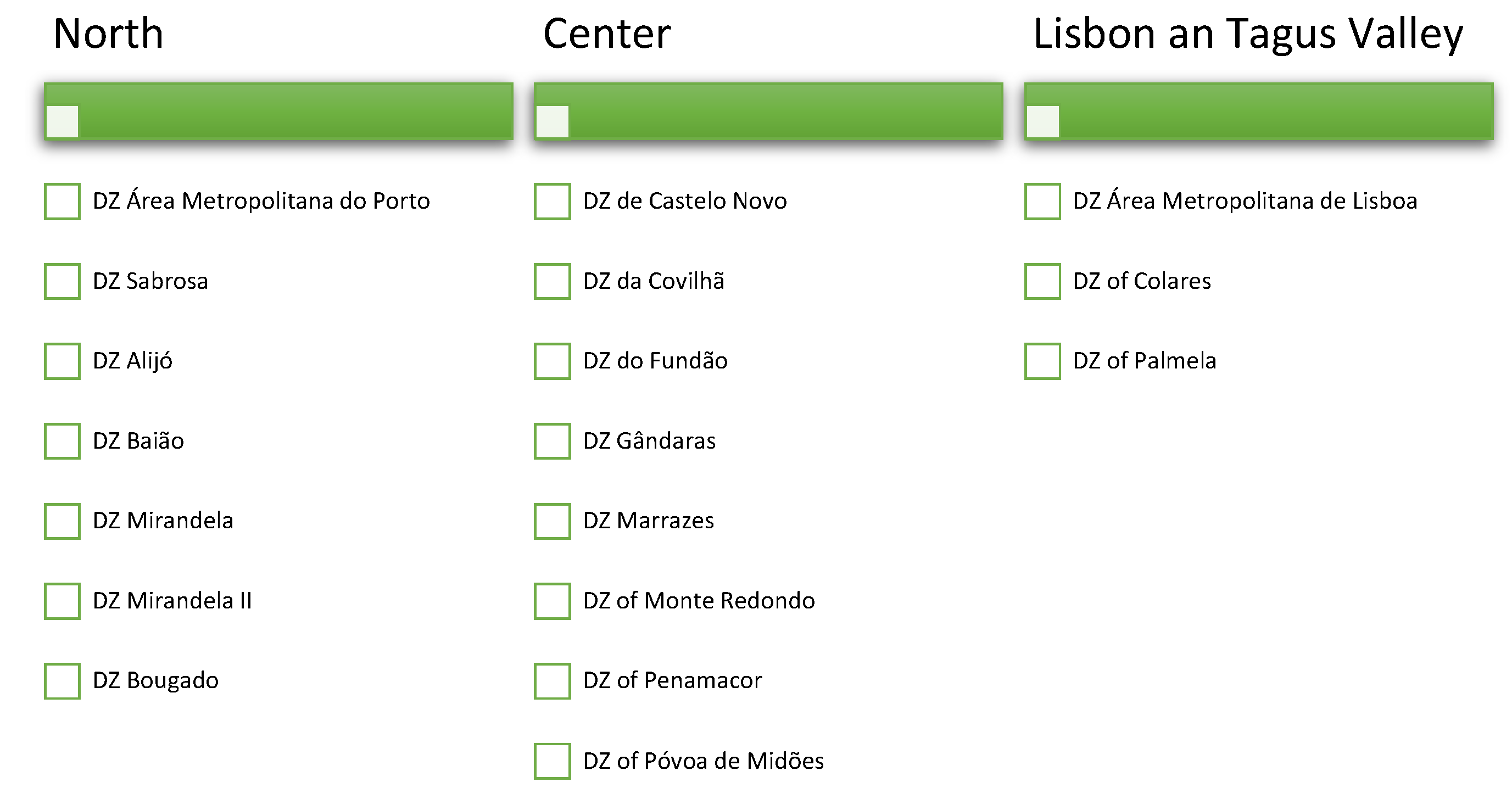The width and height of the screenshot is (1512, 799).
Task: Select the DZ da Covilhã checkbox
Action: [x=552, y=281]
